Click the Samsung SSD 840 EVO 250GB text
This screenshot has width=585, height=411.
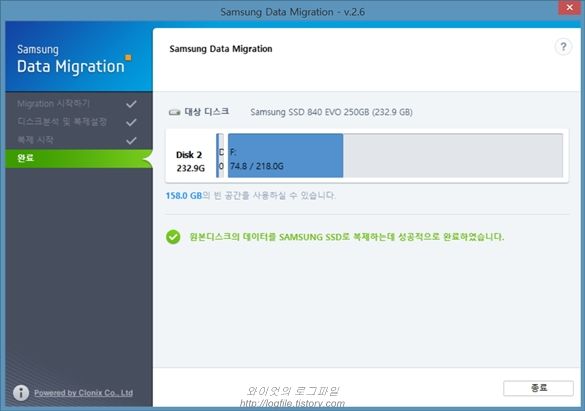pos(331,112)
